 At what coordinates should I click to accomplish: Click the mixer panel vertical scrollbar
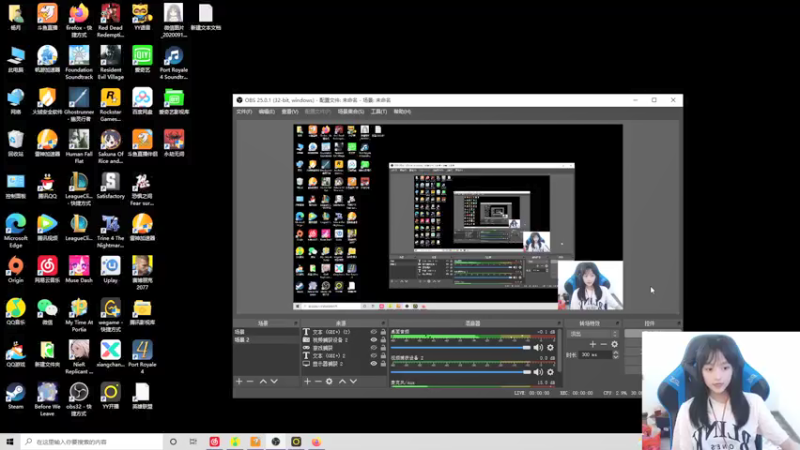click(x=560, y=350)
